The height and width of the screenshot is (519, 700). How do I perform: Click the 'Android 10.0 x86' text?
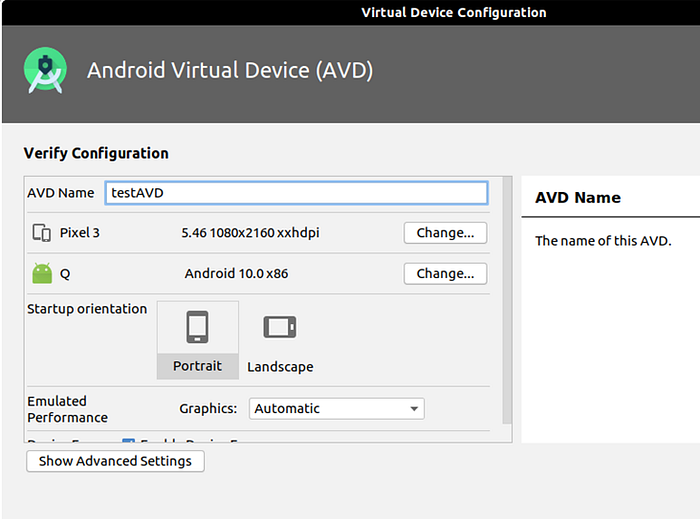236,274
